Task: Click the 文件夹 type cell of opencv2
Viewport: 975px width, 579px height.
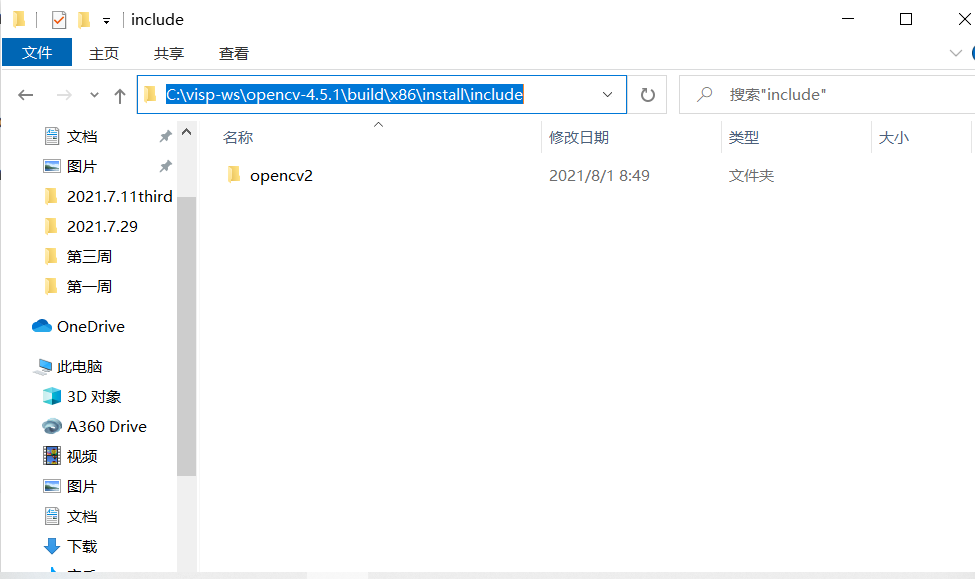Action: pyautogui.click(x=751, y=176)
